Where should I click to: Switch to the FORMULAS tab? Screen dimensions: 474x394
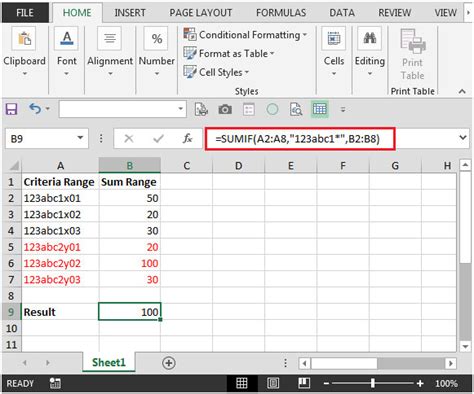pos(281,13)
